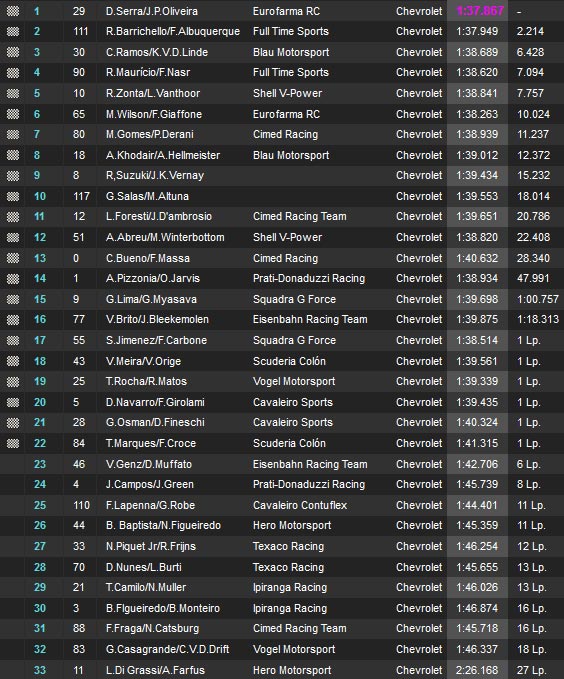This screenshot has height=679, width=564.
Task: Click the flag icon for R.Zonta/L.Vanthoor
Action: [x=13, y=93]
